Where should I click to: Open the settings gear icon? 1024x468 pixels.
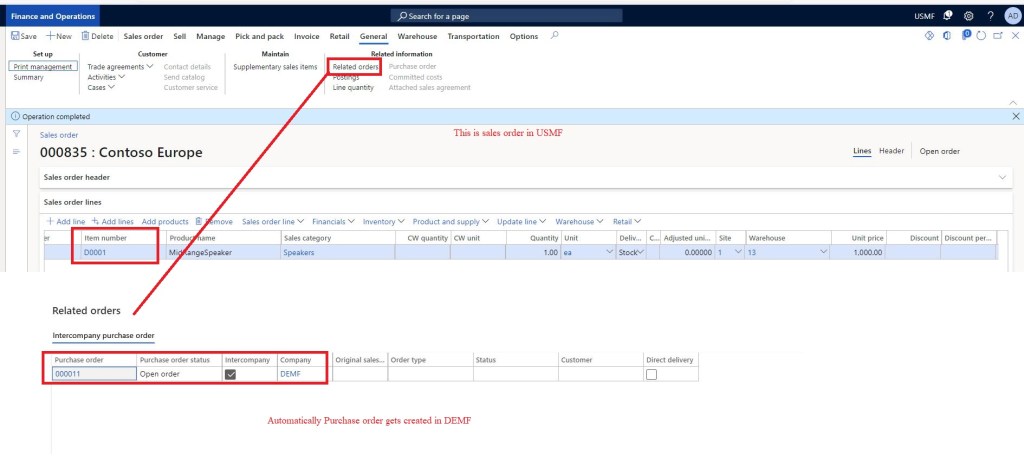pos(968,16)
